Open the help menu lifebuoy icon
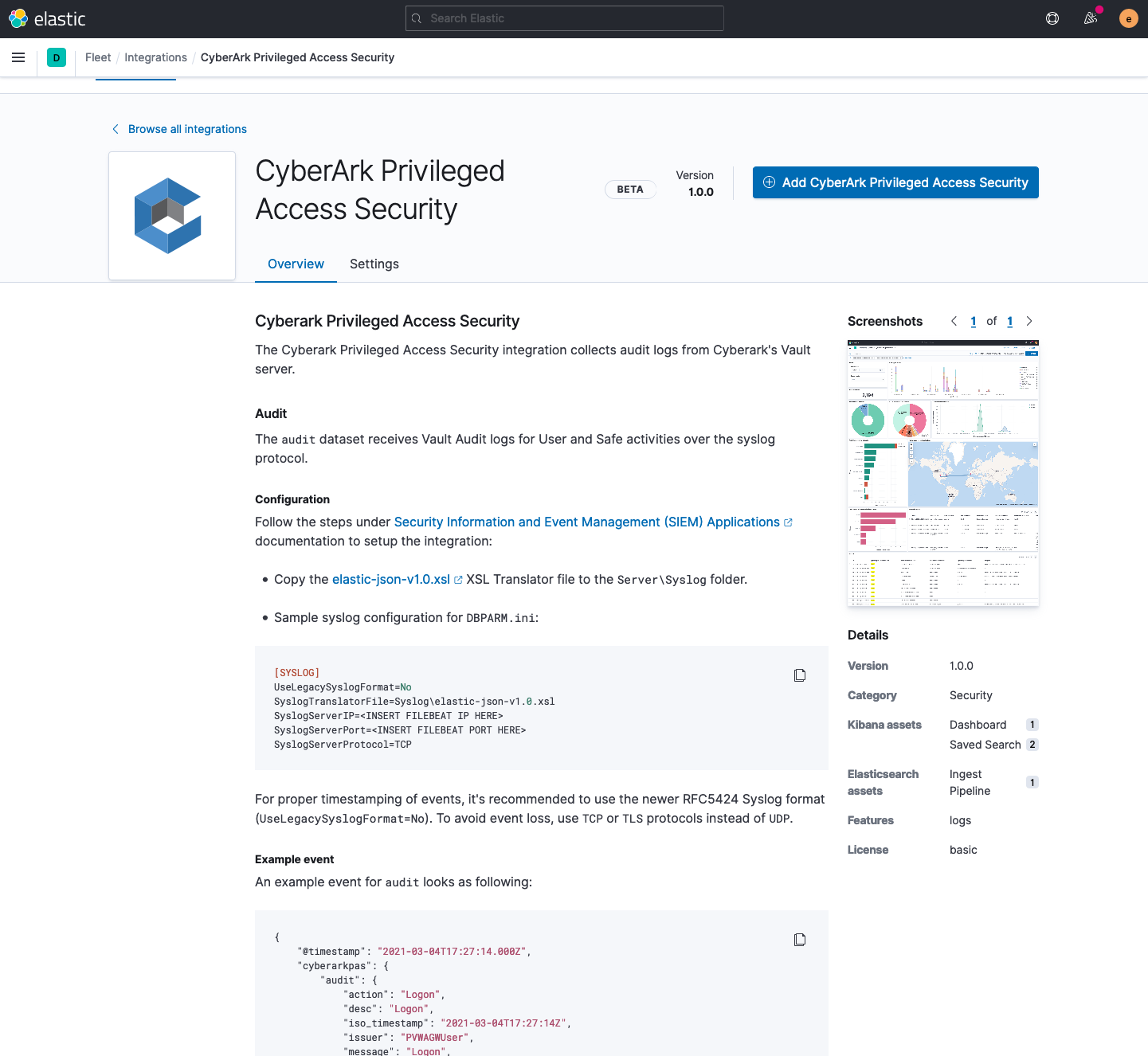The image size is (1148, 1056). (1052, 18)
